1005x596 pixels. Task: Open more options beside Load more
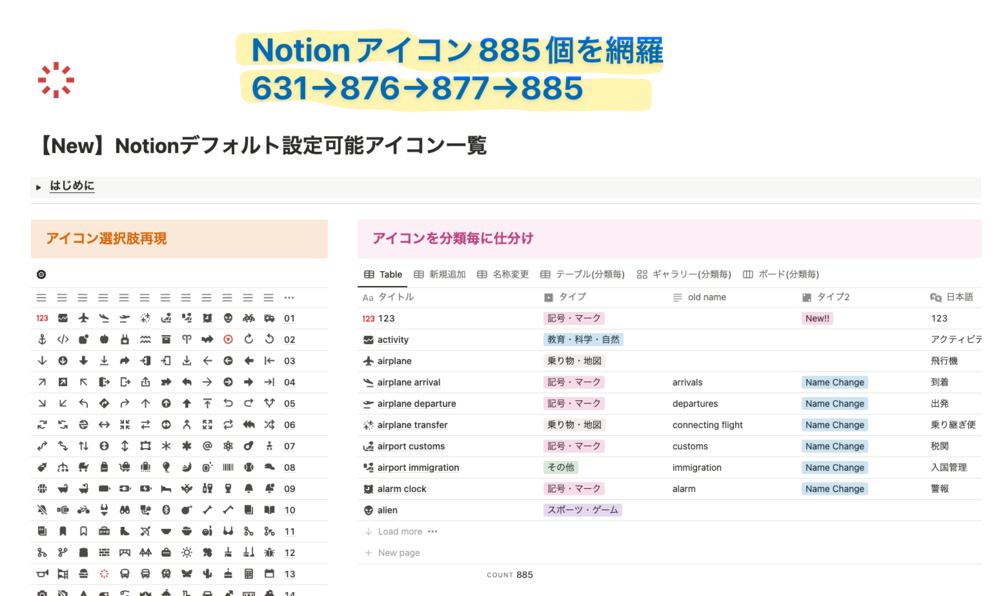[433, 531]
